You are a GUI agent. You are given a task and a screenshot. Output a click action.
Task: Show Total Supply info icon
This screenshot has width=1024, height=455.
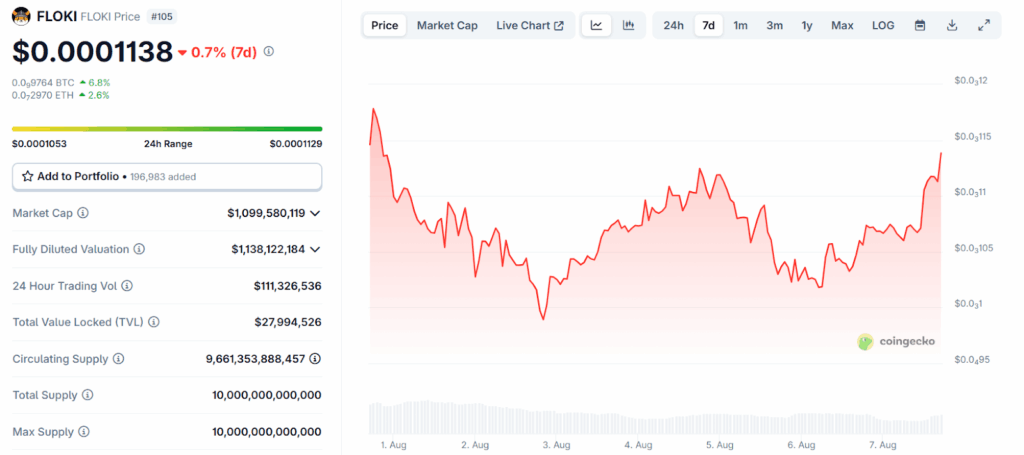click(x=88, y=395)
